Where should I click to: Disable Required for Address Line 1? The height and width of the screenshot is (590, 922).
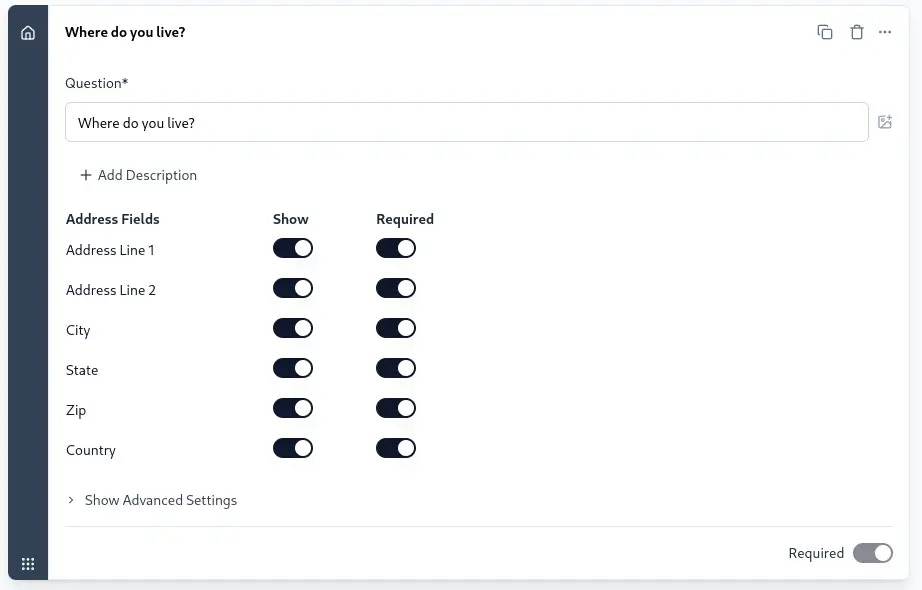396,248
